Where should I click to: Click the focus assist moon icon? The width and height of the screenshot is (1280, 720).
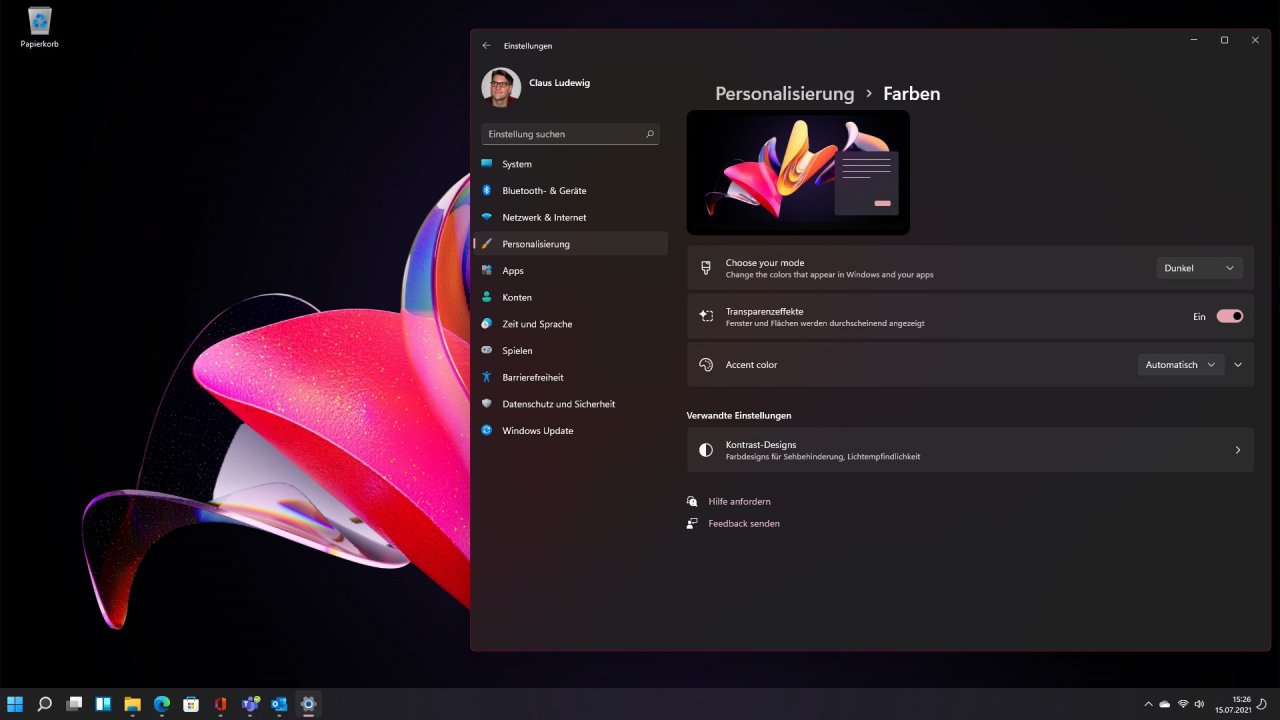pyautogui.click(x=1262, y=704)
